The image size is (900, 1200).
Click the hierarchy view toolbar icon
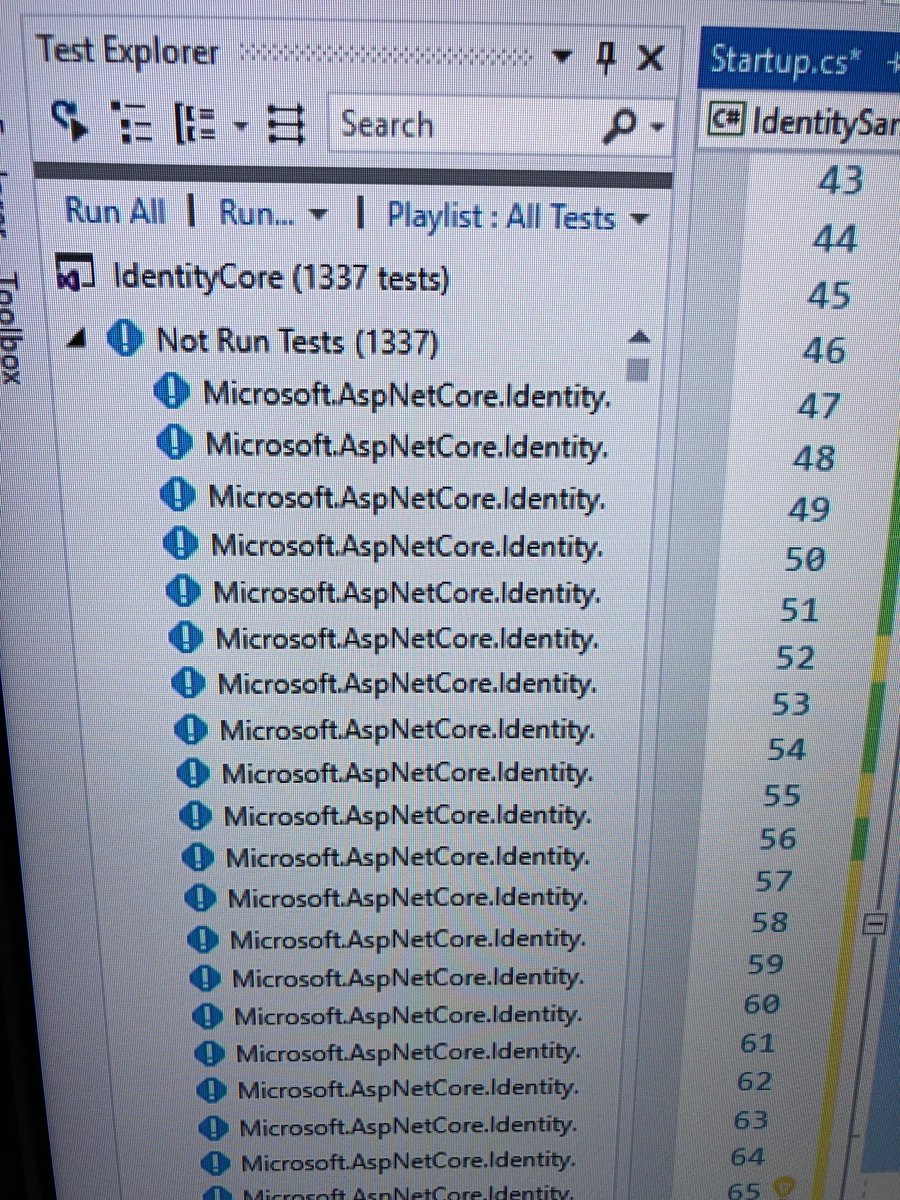pyautogui.click(x=133, y=124)
